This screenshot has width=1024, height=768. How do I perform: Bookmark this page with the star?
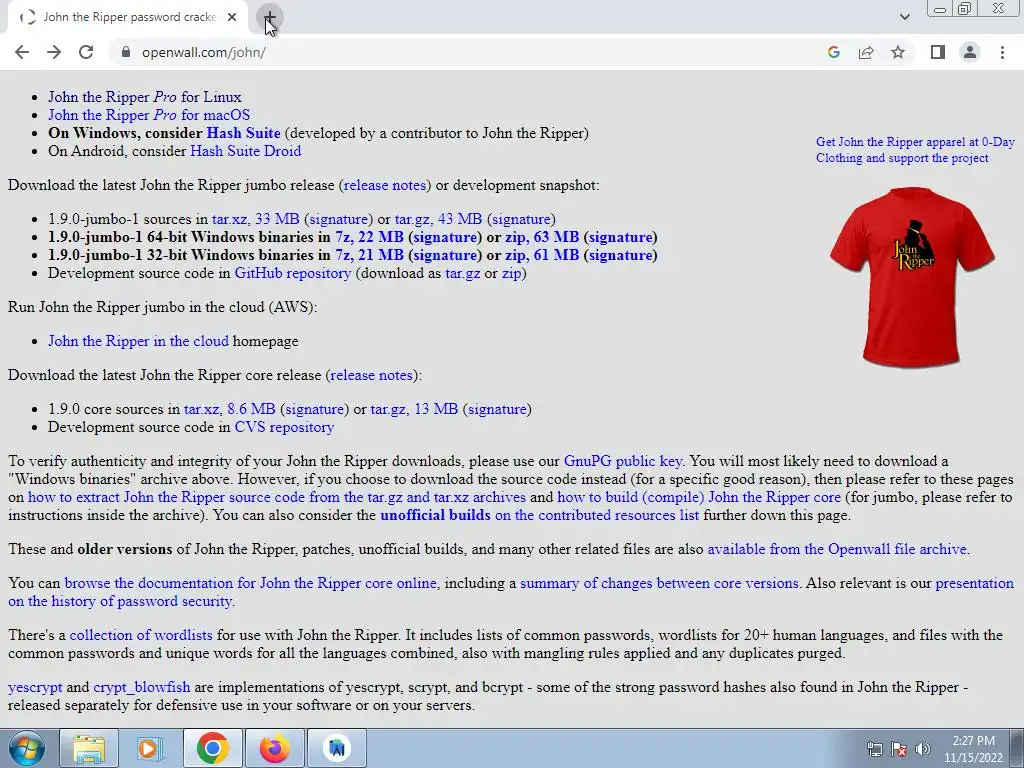(898, 52)
